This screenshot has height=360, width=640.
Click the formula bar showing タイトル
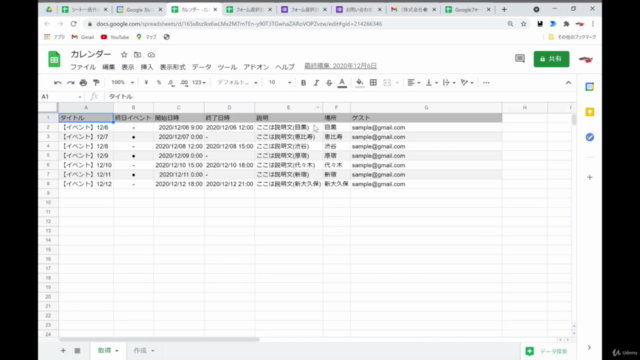339,97
